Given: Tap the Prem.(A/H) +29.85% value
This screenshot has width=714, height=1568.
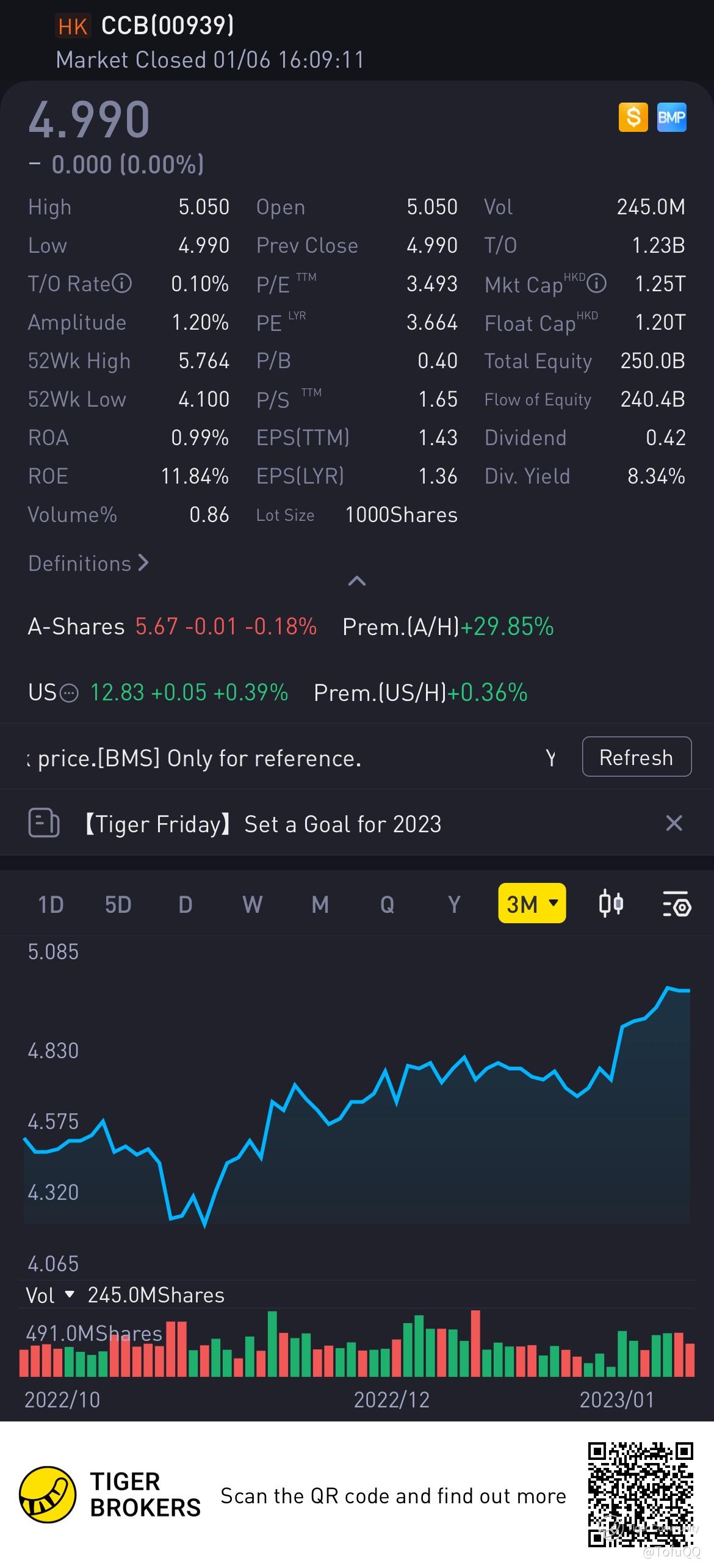Looking at the screenshot, I should [507, 626].
